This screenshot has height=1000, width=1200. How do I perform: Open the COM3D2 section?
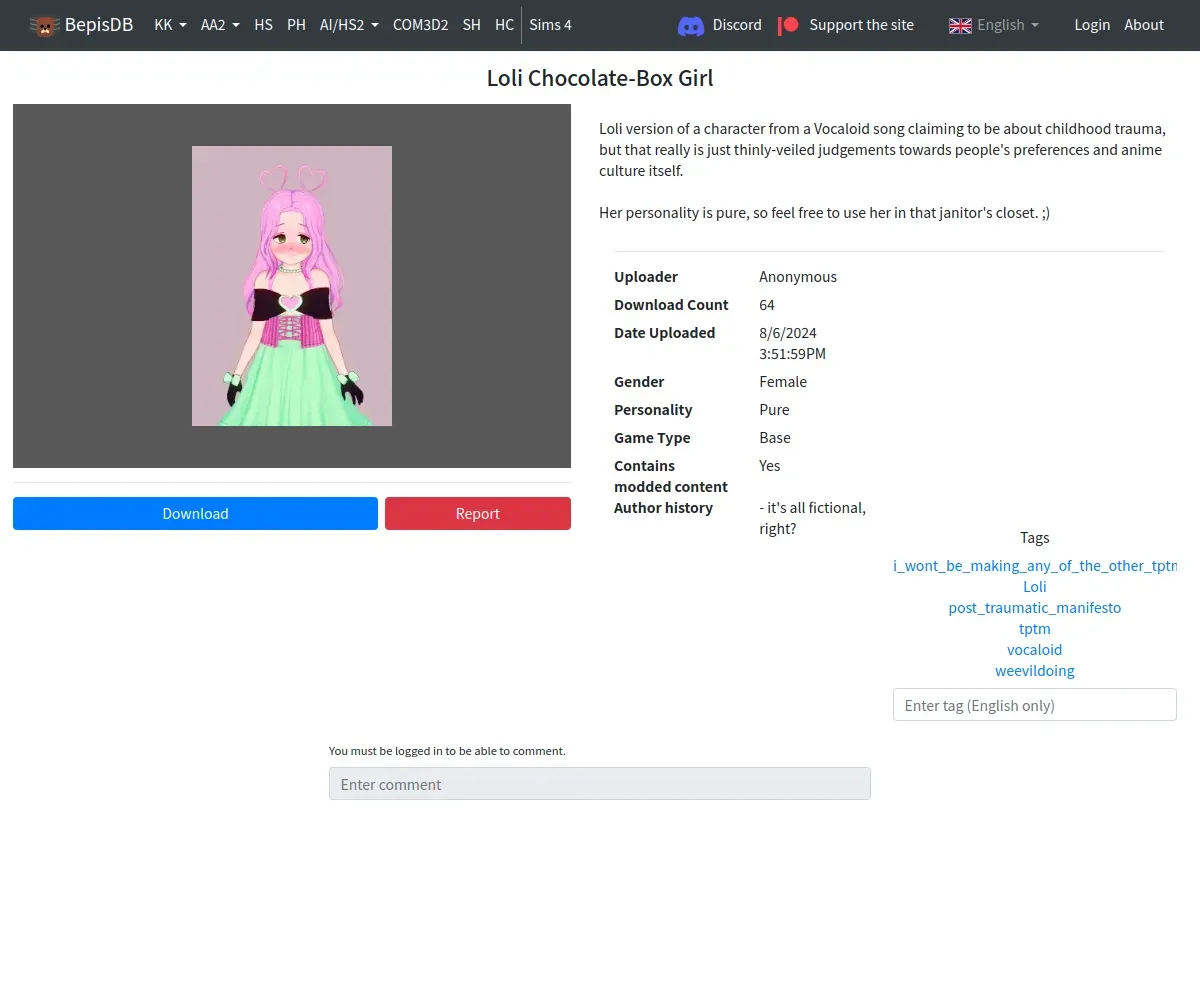pyautogui.click(x=420, y=25)
